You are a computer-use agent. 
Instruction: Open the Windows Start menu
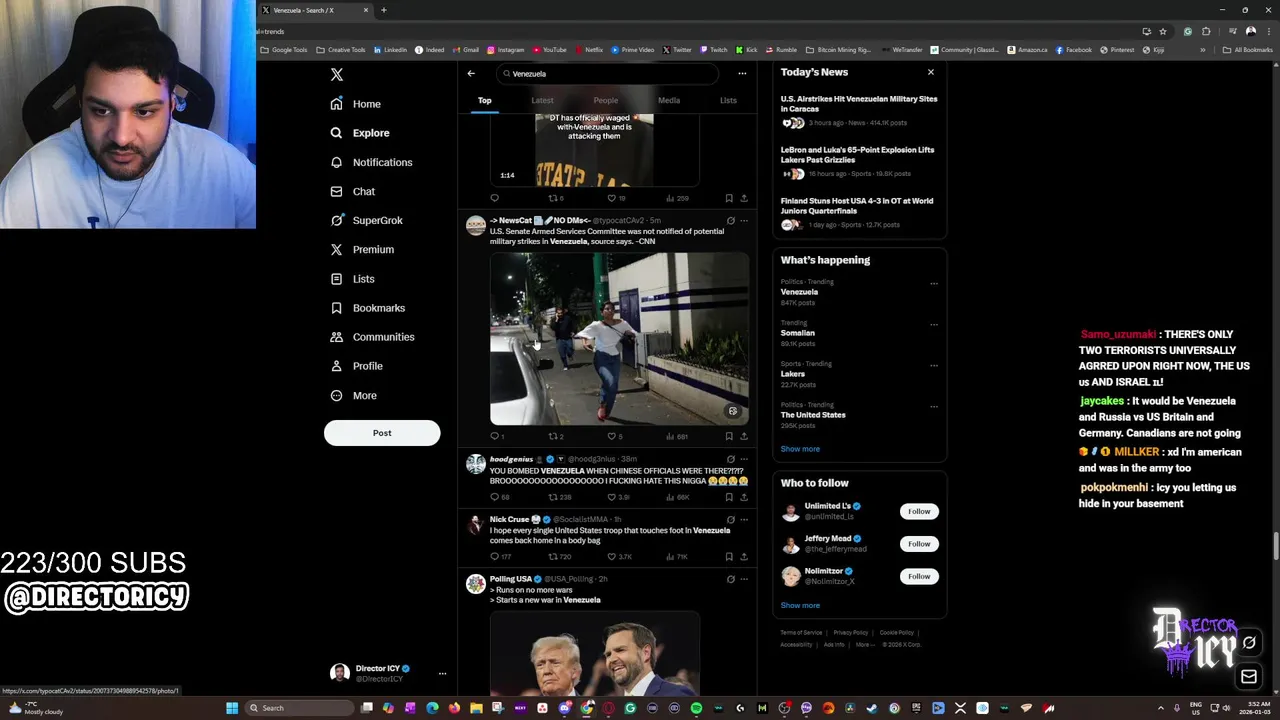click(x=232, y=708)
